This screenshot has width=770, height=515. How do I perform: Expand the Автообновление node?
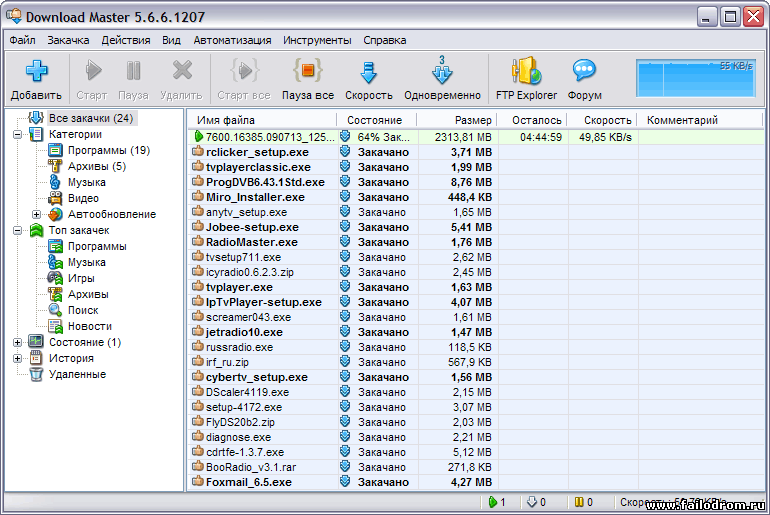pos(36,215)
